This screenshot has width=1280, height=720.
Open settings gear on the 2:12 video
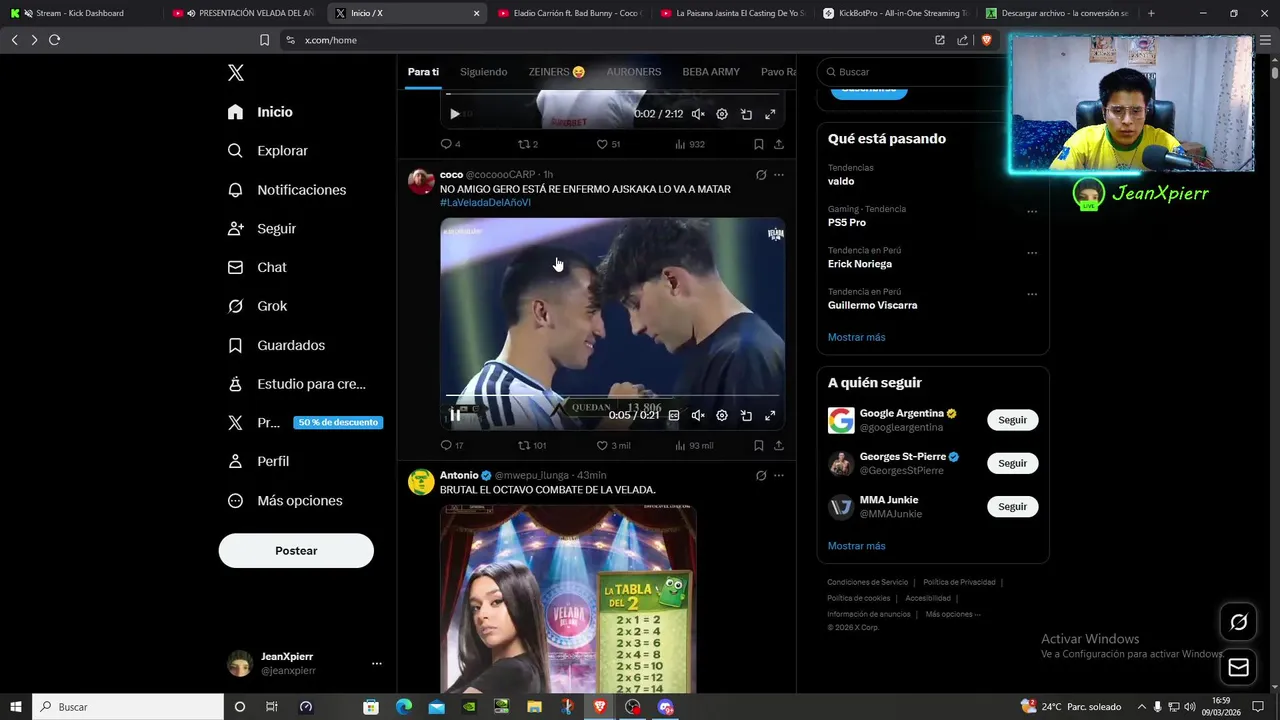coord(722,114)
